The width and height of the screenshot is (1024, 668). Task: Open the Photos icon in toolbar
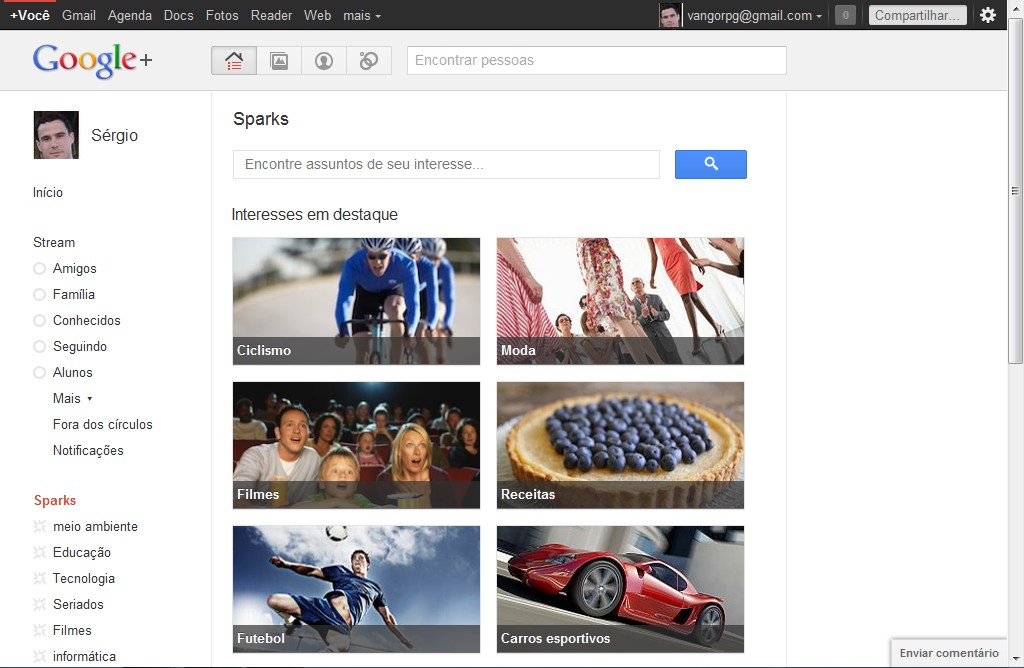click(x=279, y=61)
